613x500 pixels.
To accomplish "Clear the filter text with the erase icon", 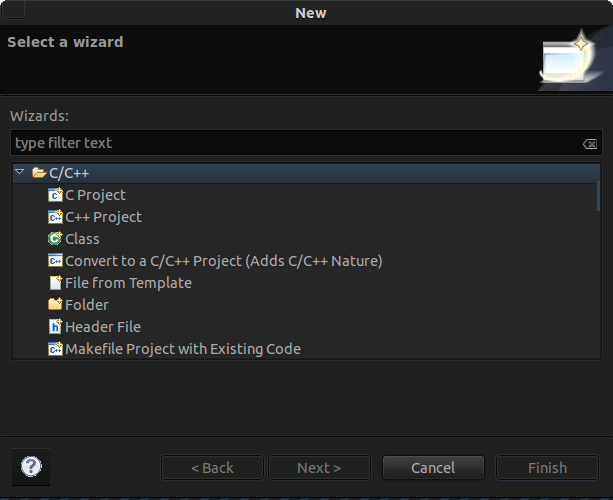I will [590, 144].
